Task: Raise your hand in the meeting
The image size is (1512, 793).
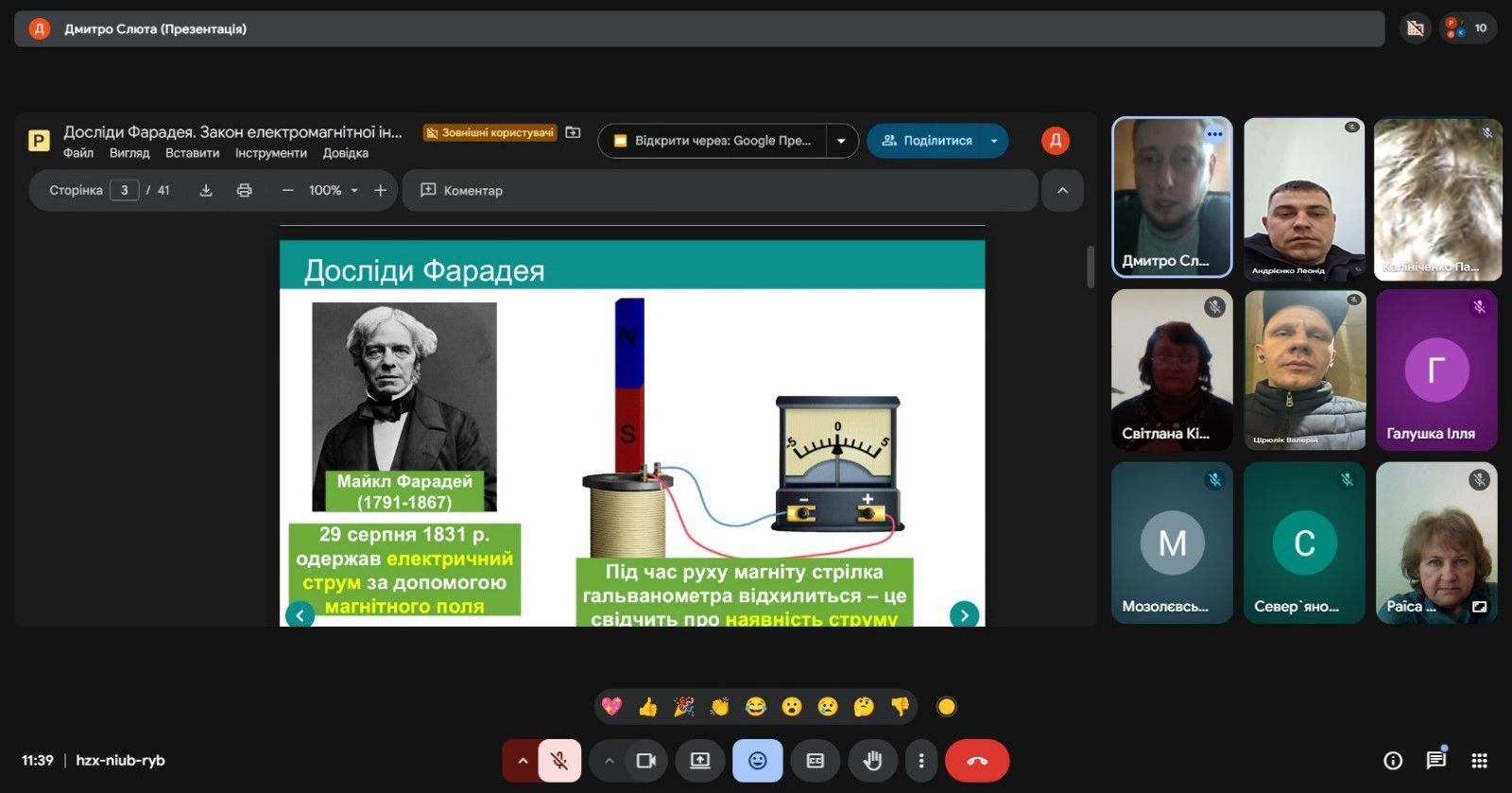Action: pyautogui.click(x=872, y=761)
